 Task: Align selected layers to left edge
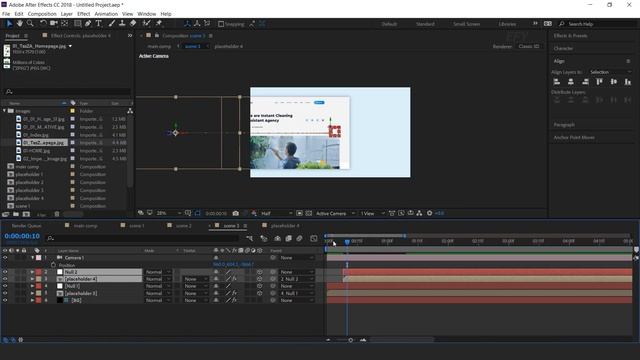click(557, 82)
